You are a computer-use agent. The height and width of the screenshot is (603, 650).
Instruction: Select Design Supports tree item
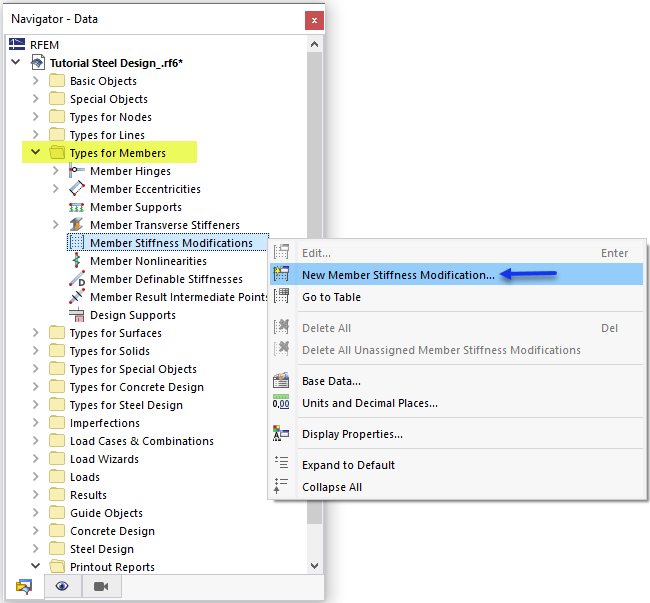click(x=133, y=315)
